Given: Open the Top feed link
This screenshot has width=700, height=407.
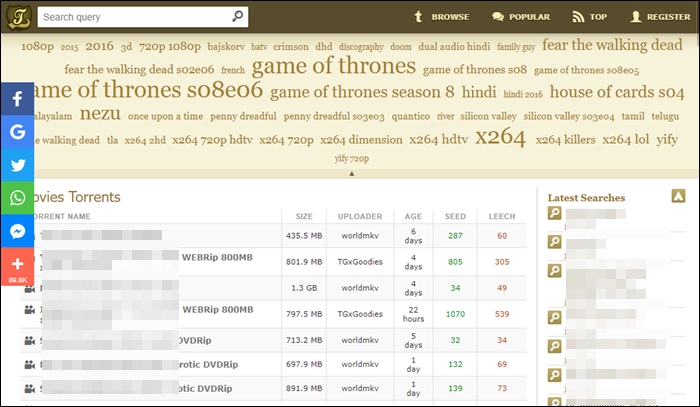Looking at the screenshot, I should (589, 17).
